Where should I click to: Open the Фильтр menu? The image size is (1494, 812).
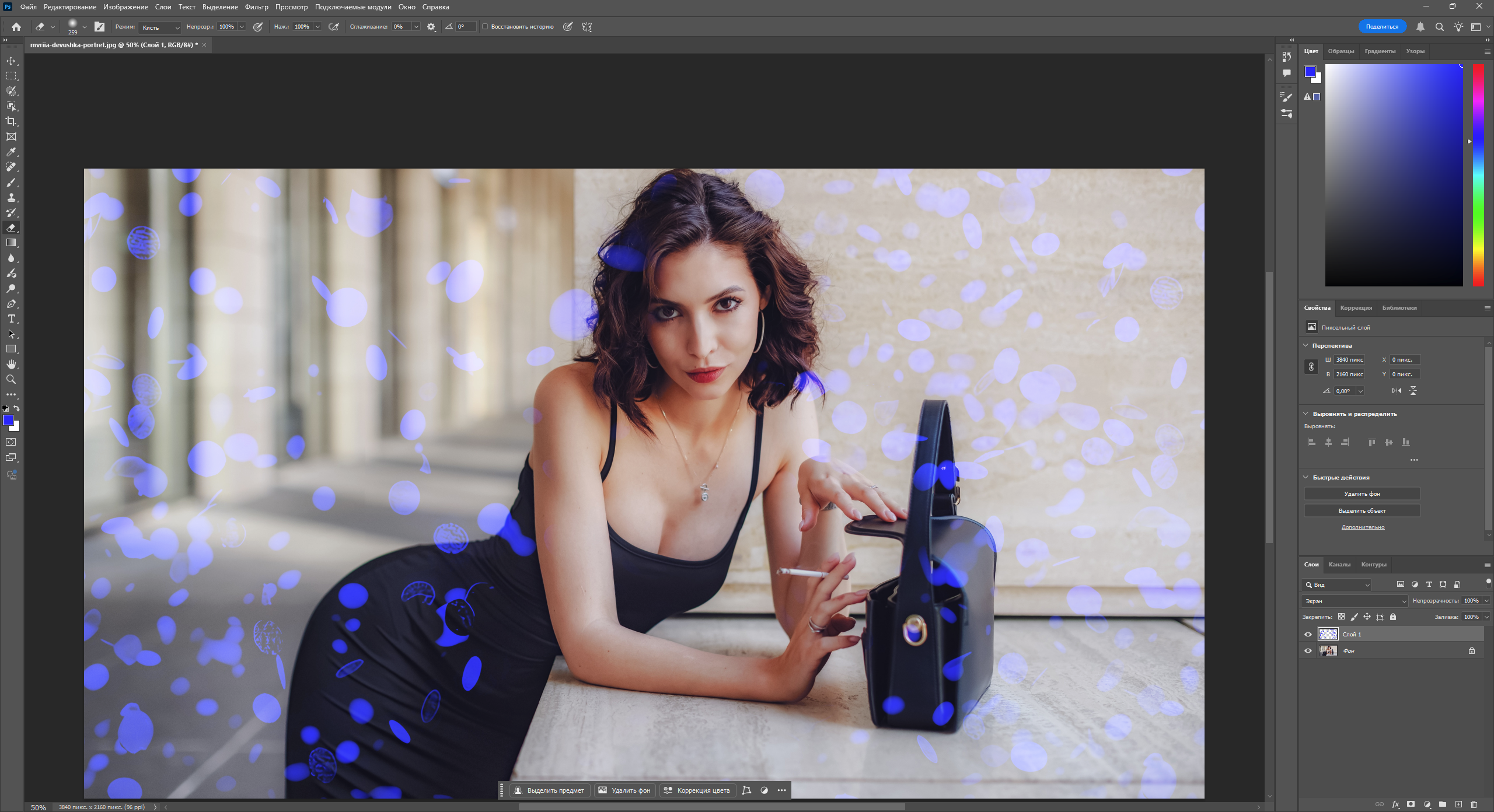point(256,7)
